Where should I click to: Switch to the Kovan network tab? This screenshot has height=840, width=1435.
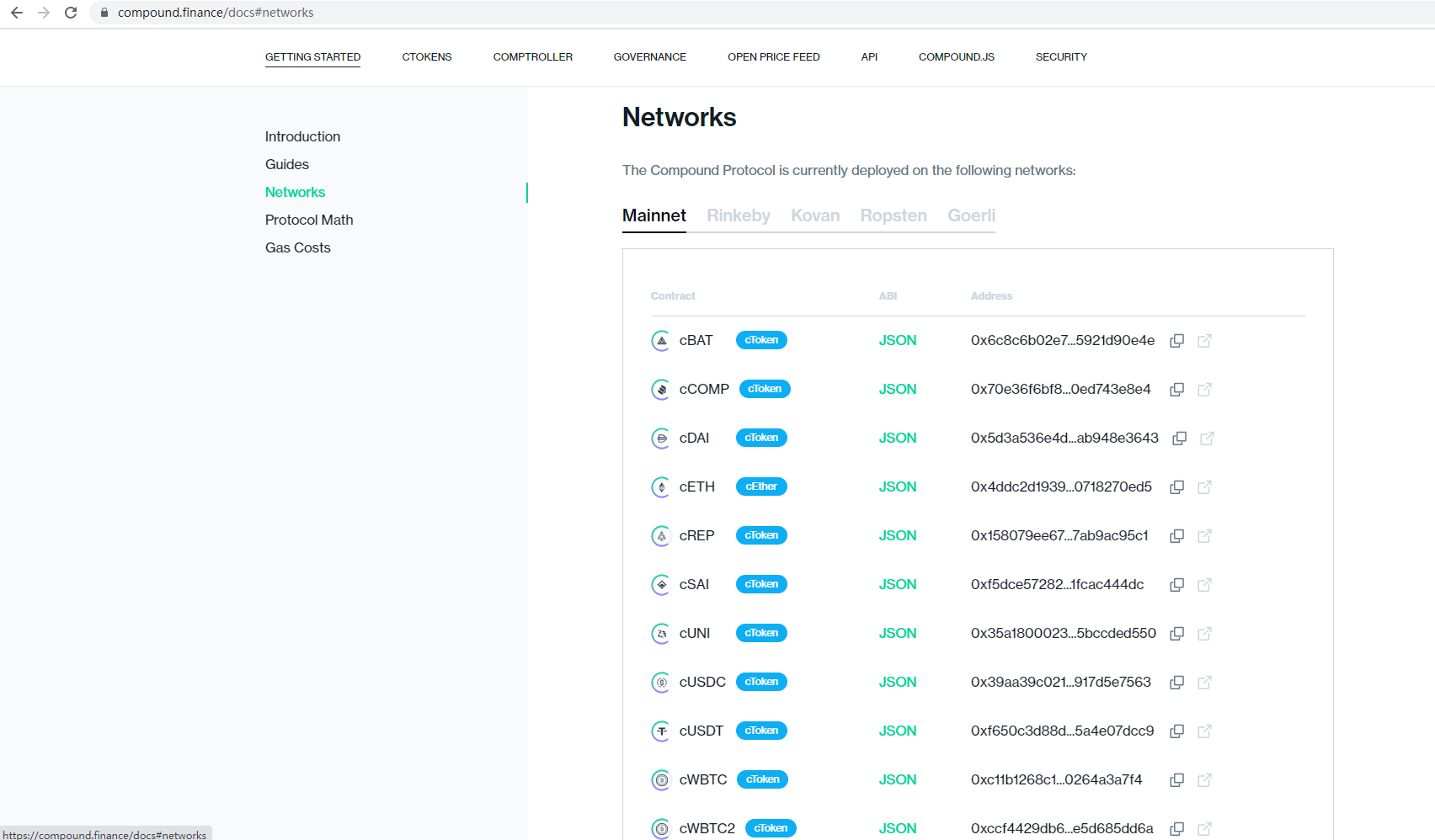click(x=815, y=215)
